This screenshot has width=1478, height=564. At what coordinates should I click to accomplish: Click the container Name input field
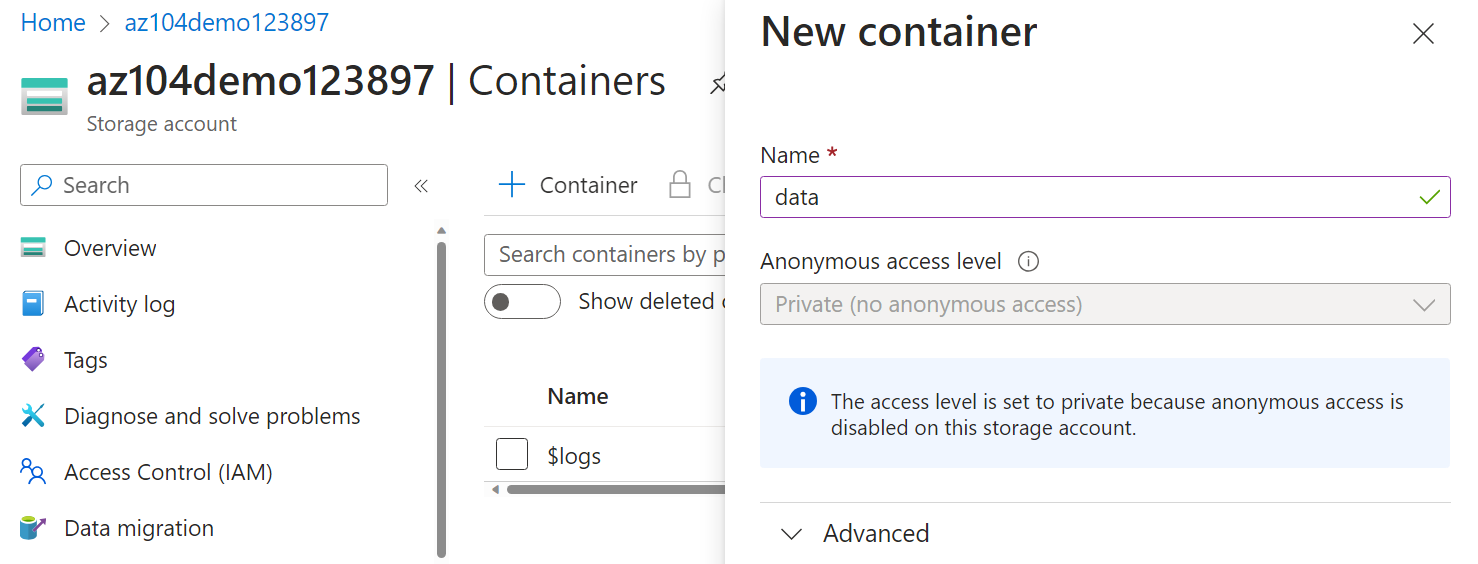click(1090, 197)
